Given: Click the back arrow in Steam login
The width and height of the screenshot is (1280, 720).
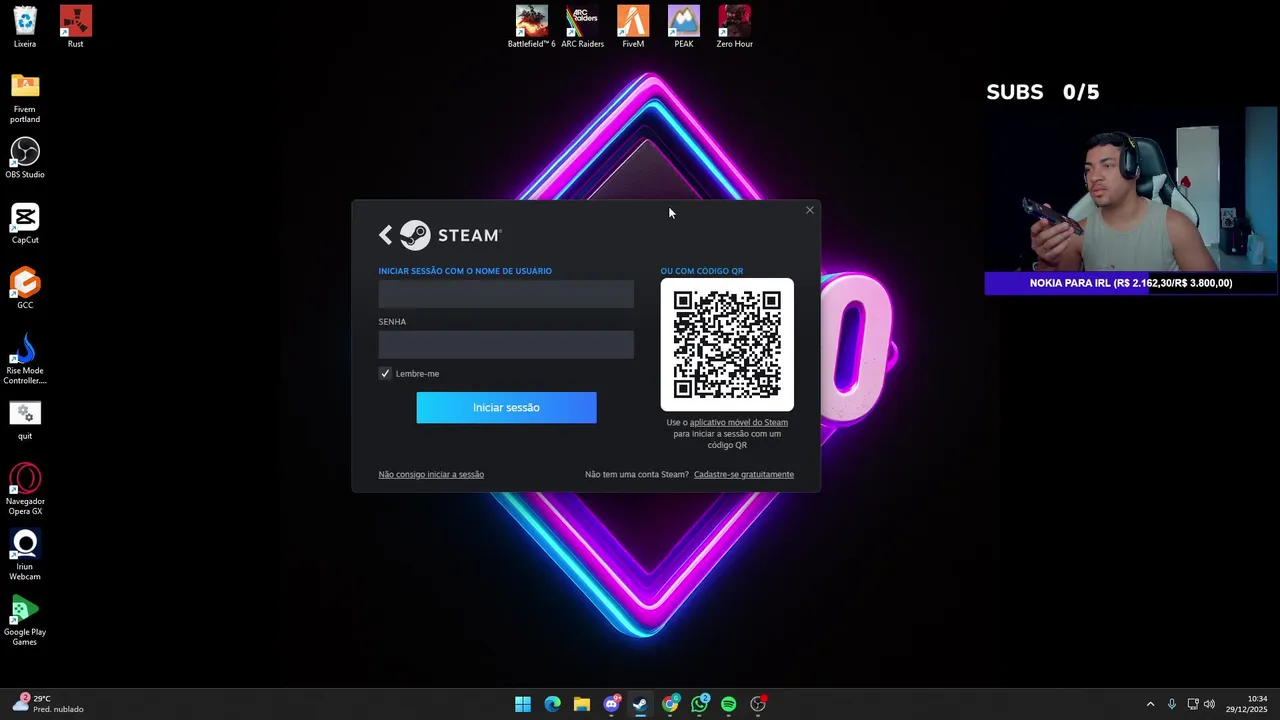Looking at the screenshot, I should pos(386,235).
